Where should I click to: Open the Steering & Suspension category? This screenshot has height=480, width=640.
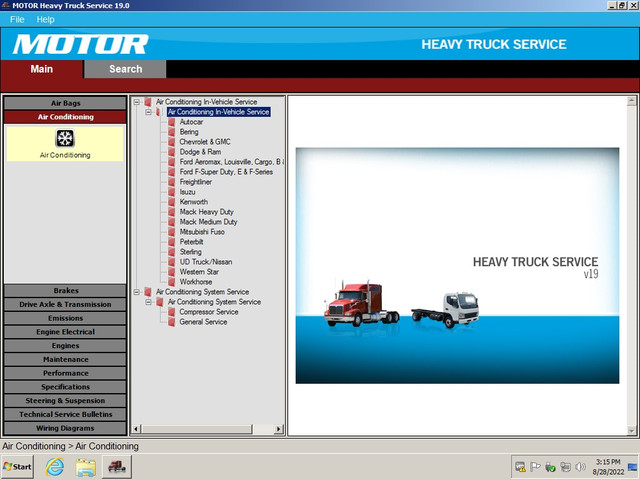pos(65,401)
